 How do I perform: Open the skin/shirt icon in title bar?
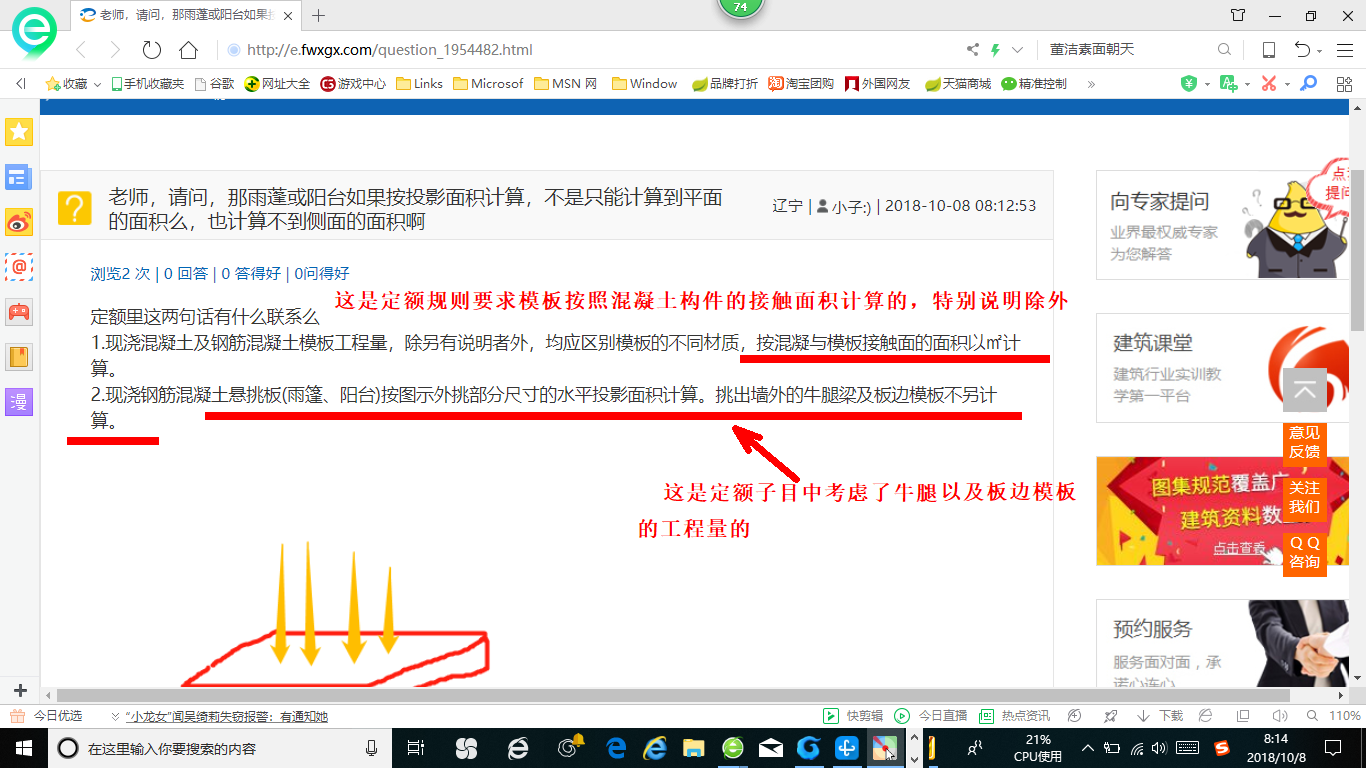click(1238, 15)
